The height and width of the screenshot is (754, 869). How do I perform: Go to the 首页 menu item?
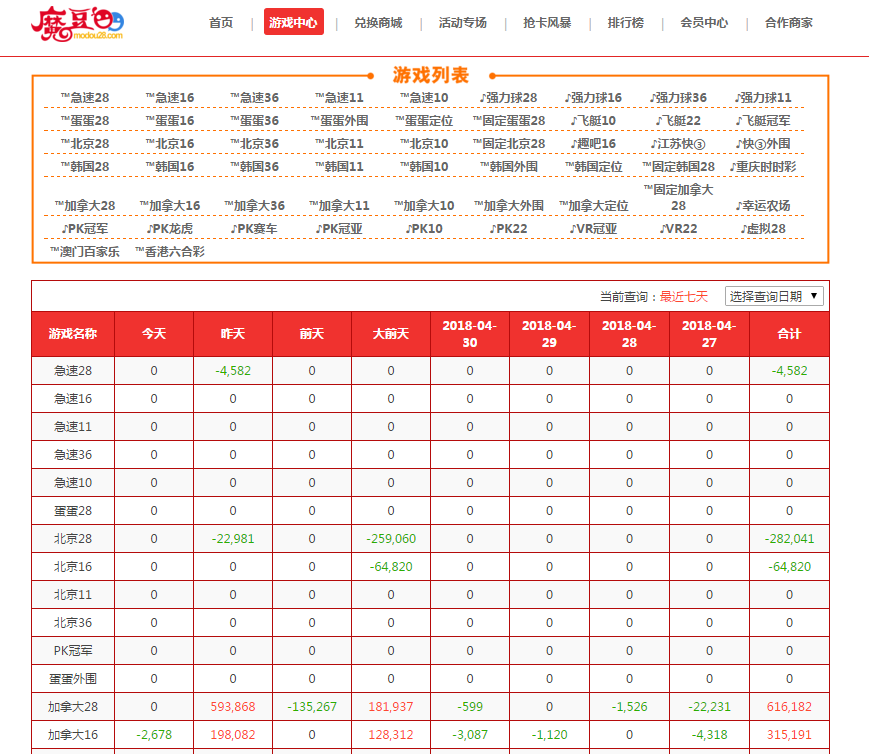tap(221, 23)
